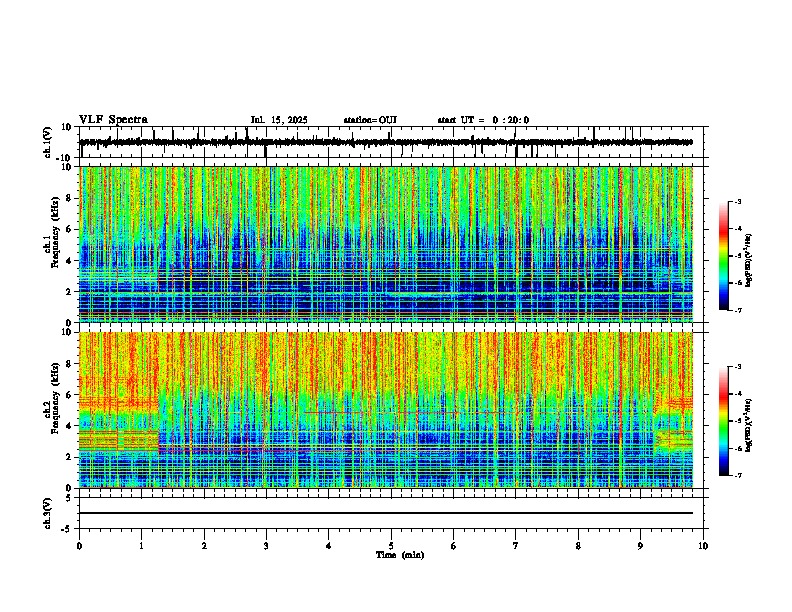Image resolution: width=792 pixels, height=612 pixels.
Task: Click time axis tick label "2"
Action: (204, 546)
